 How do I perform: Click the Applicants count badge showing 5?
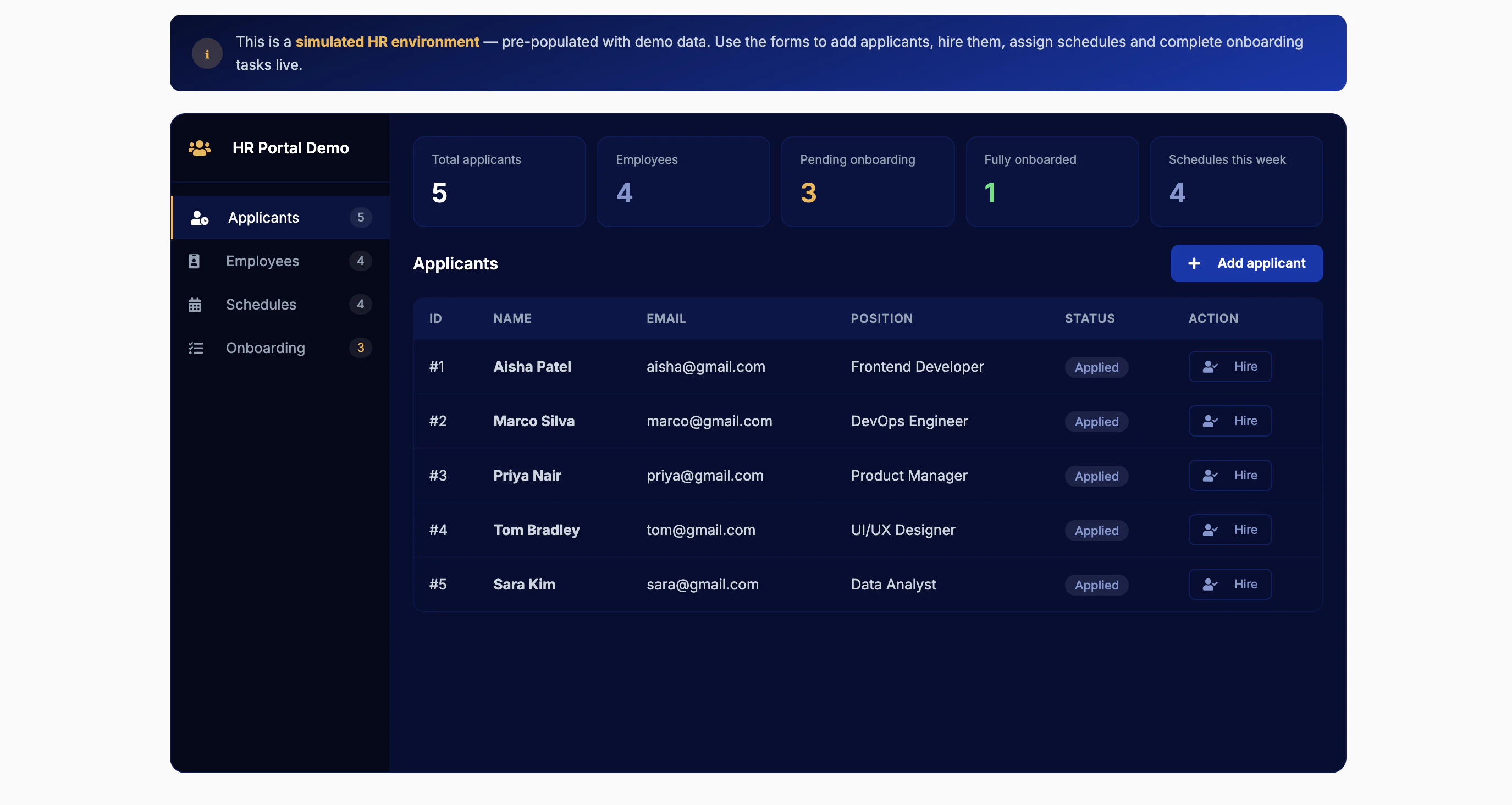[x=360, y=217]
